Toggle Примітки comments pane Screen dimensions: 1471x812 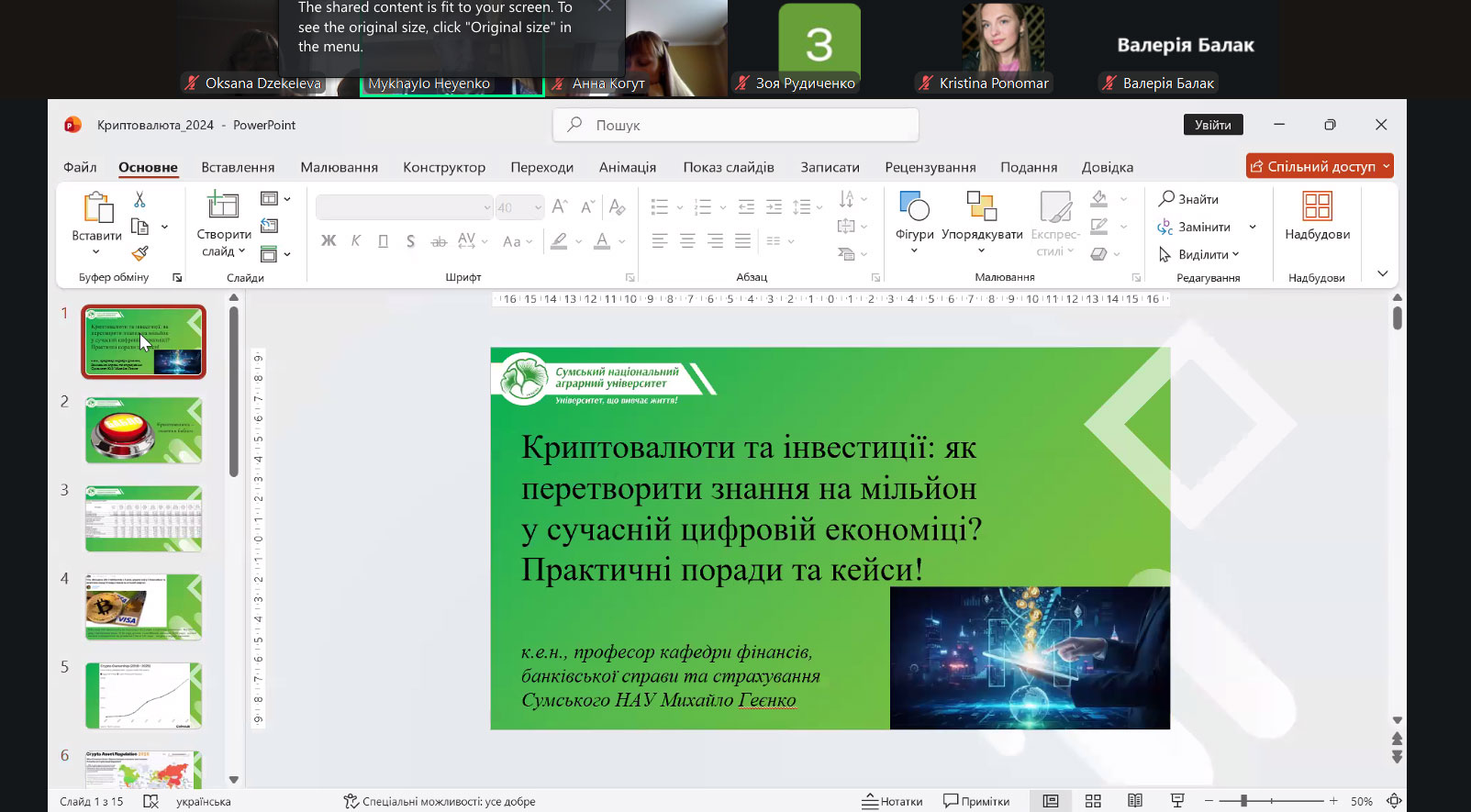976,801
